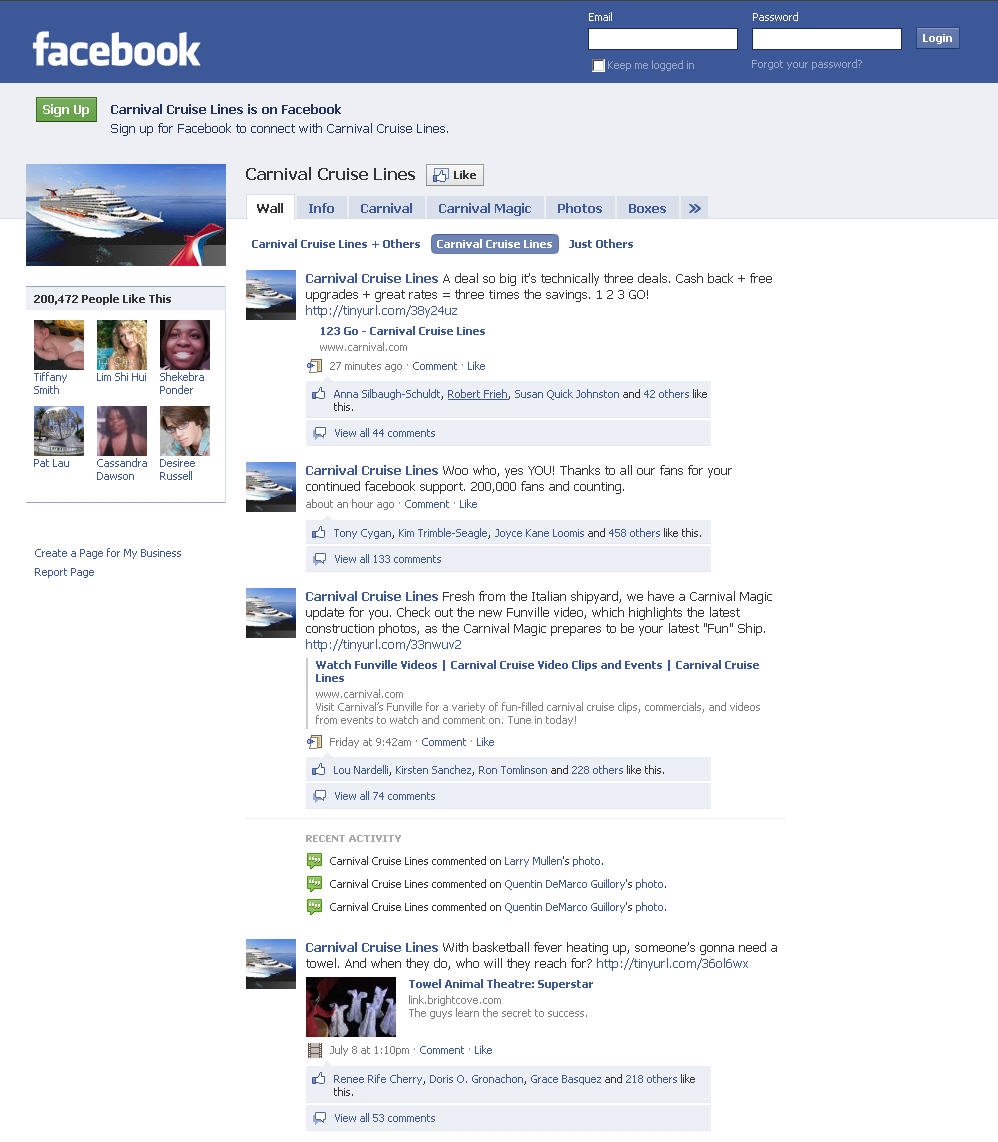Click the facebook logo

[117, 50]
